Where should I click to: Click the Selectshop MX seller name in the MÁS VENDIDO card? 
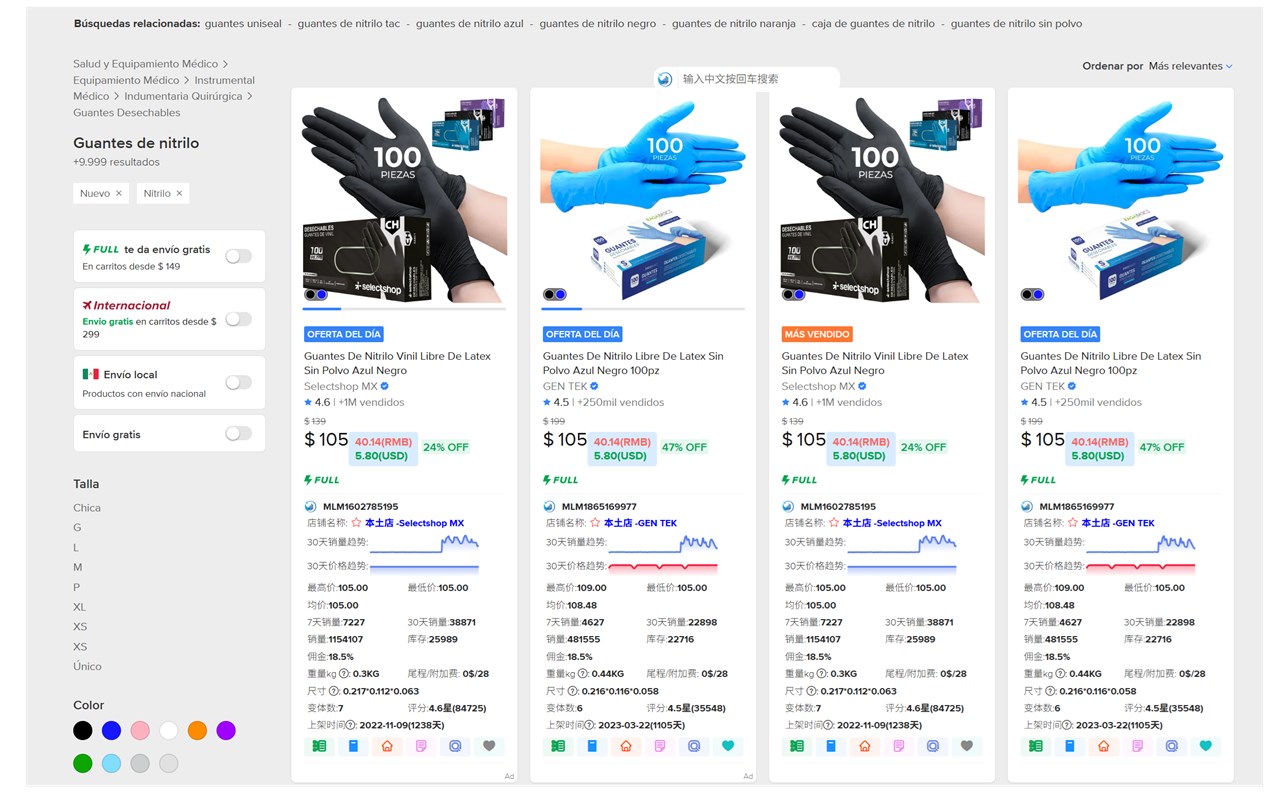point(818,386)
